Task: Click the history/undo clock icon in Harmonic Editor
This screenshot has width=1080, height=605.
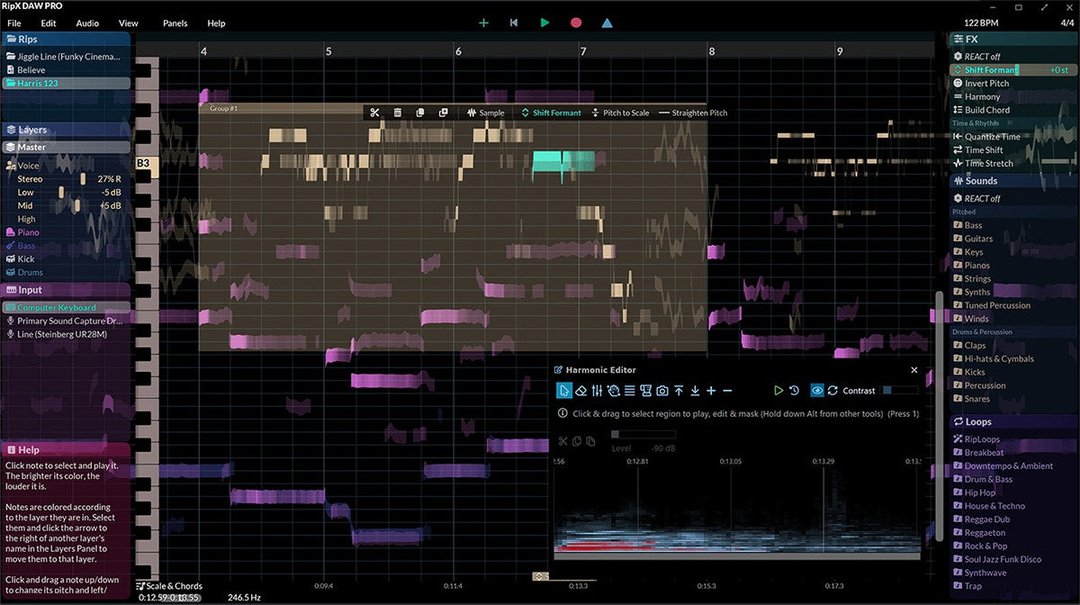Action: (792, 390)
